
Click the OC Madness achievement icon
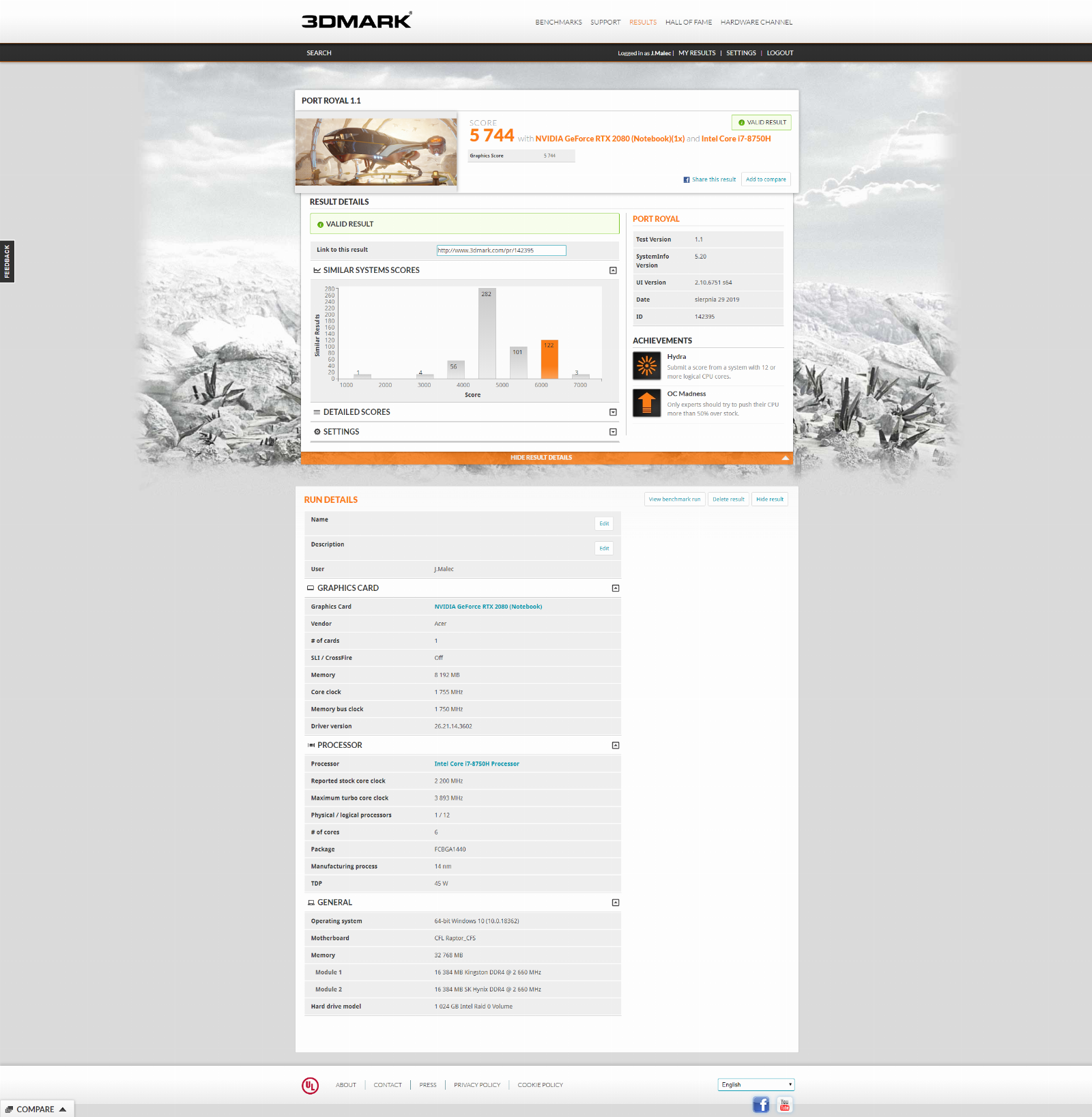pos(647,403)
